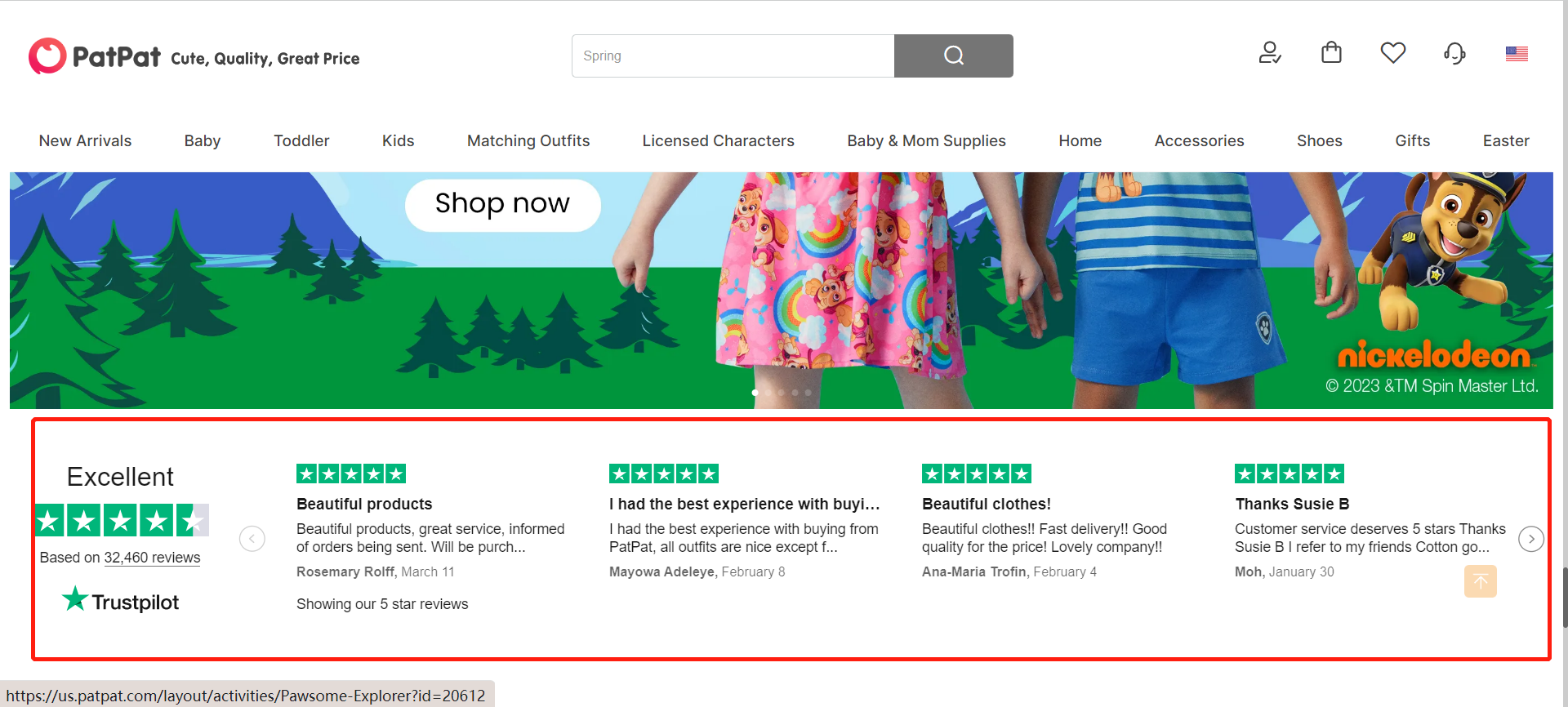This screenshot has height=707, width=1568.
Task: Click star rating above Beautiful products review
Action: (x=351, y=474)
